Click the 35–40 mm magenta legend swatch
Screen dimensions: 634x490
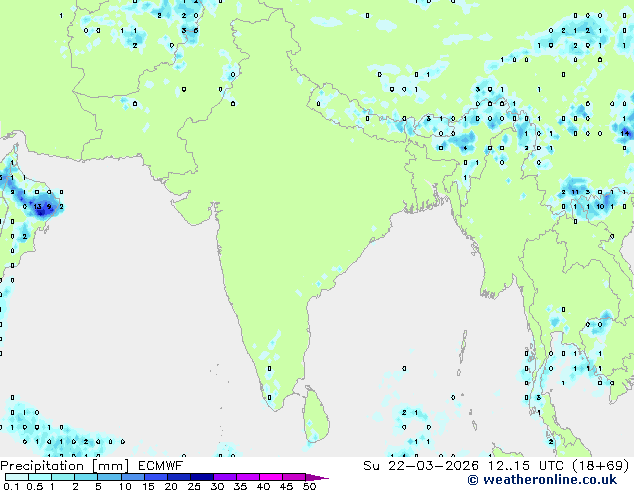coord(247,477)
